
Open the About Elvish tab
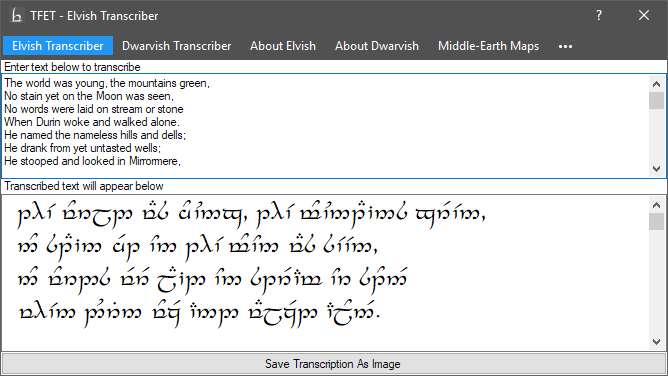pyautogui.click(x=283, y=46)
